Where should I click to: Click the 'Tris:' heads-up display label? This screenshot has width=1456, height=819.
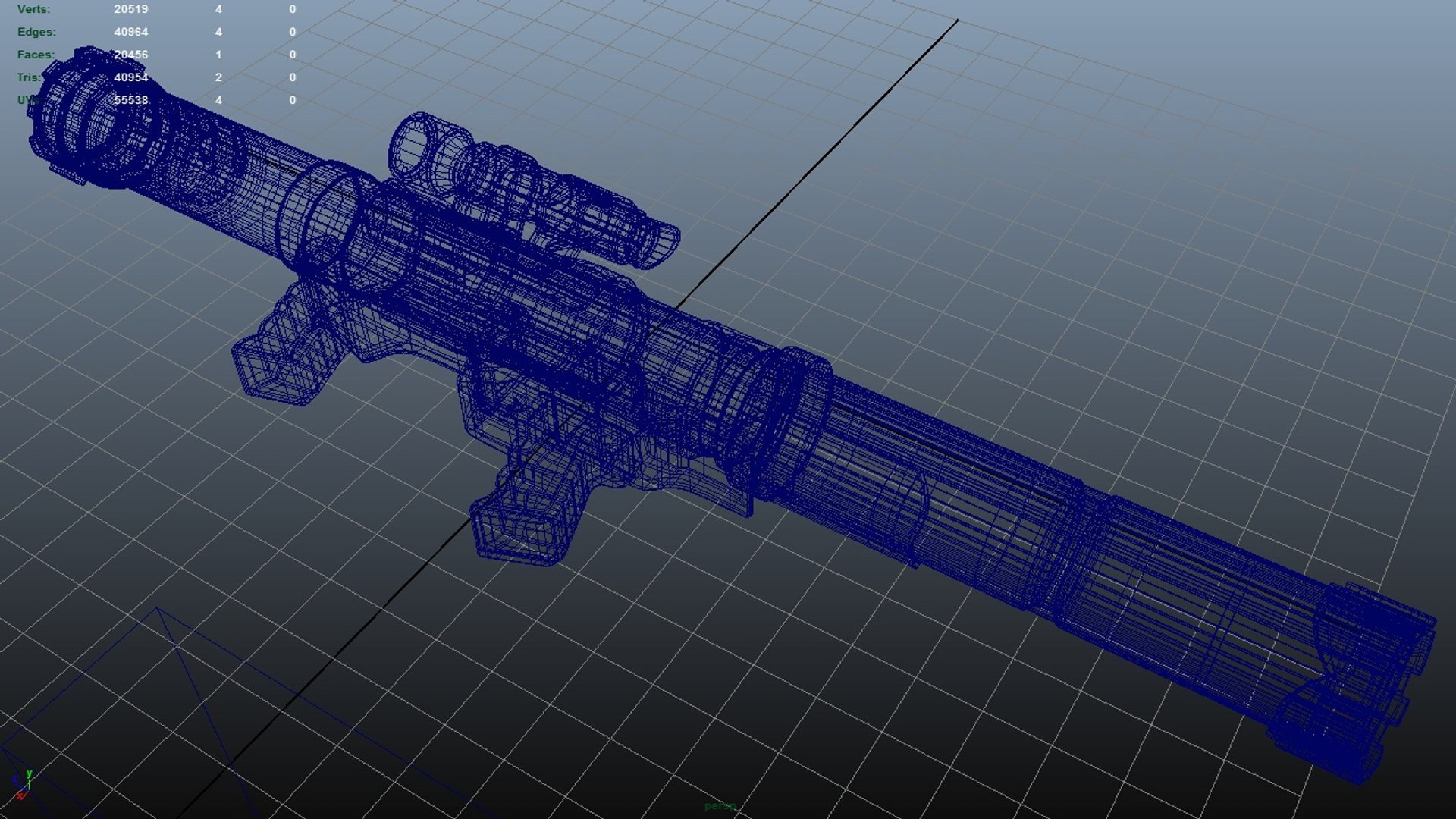pos(29,77)
